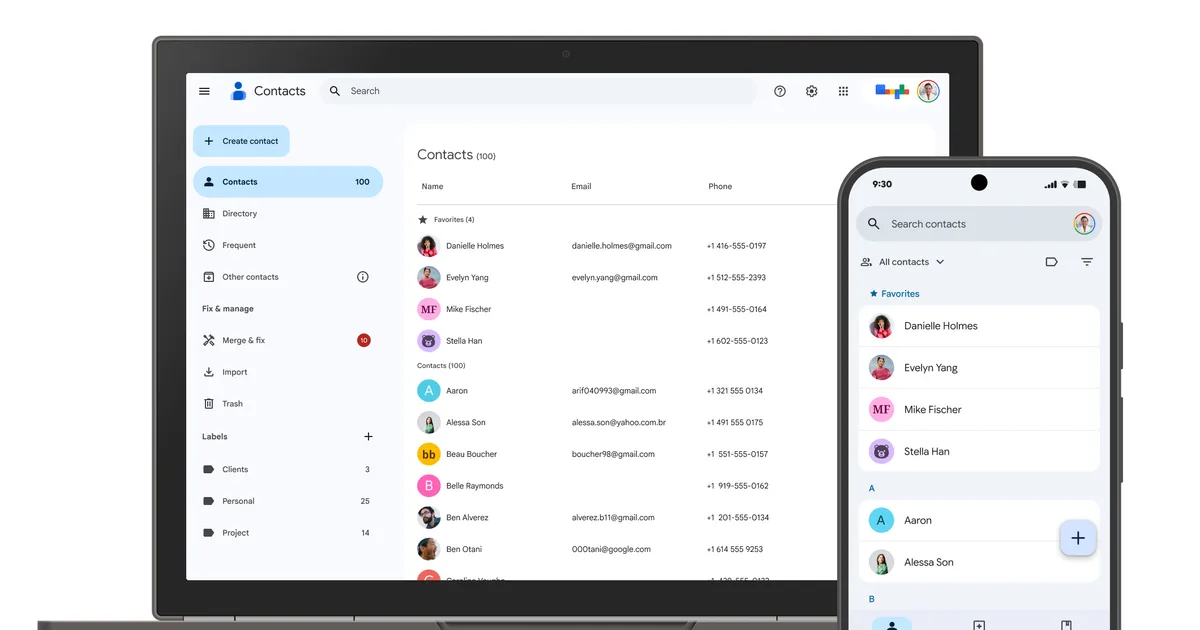
Task: Tap the filter icon in the phone app
Action: [1088, 261]
